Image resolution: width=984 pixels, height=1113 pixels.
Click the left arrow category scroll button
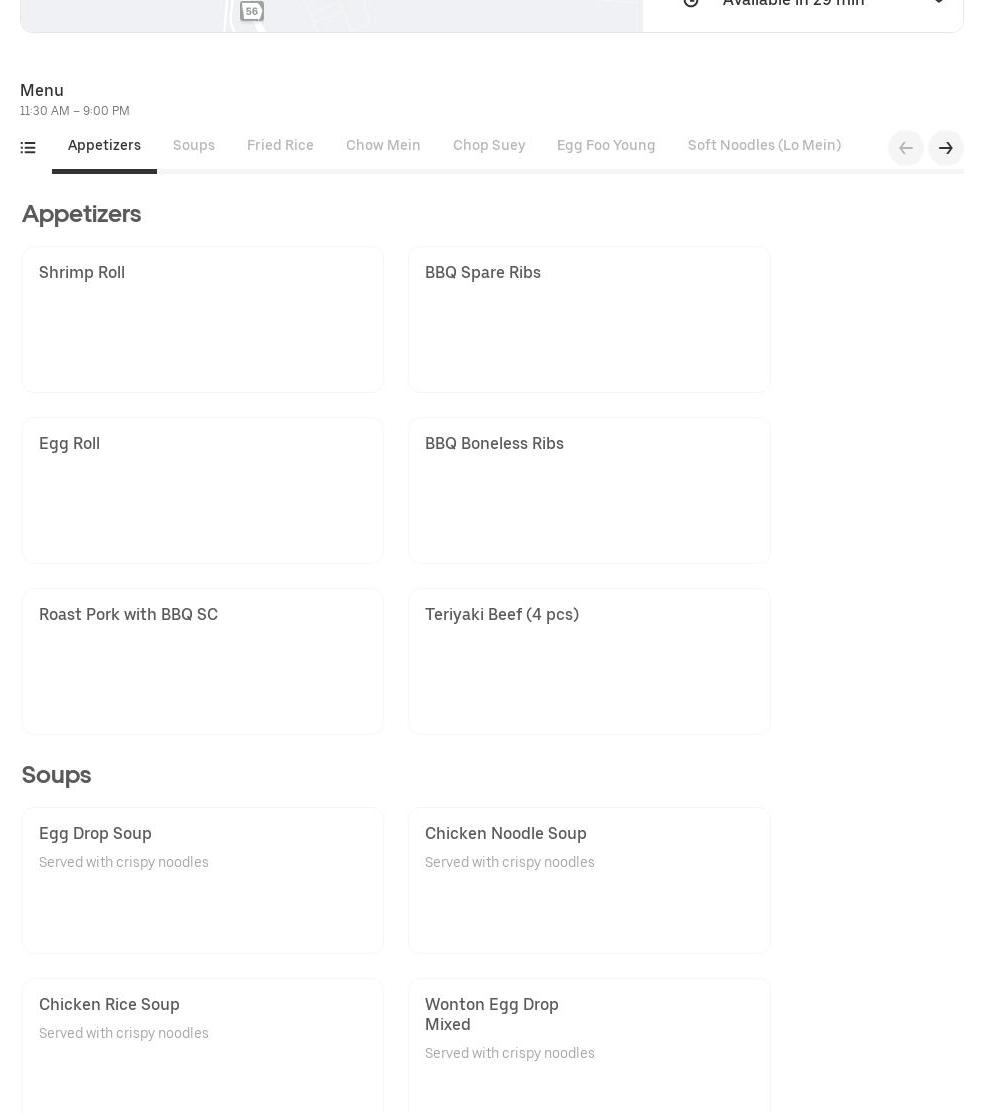905,148
